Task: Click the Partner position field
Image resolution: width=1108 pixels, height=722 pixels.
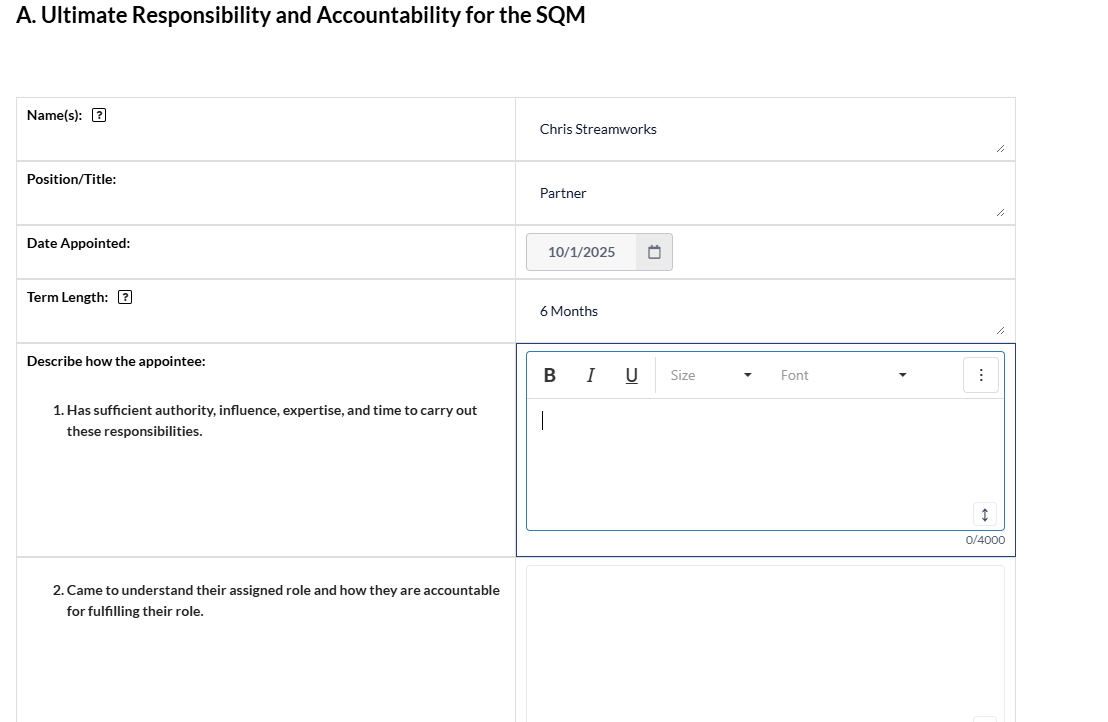Action: click(765, 194)
